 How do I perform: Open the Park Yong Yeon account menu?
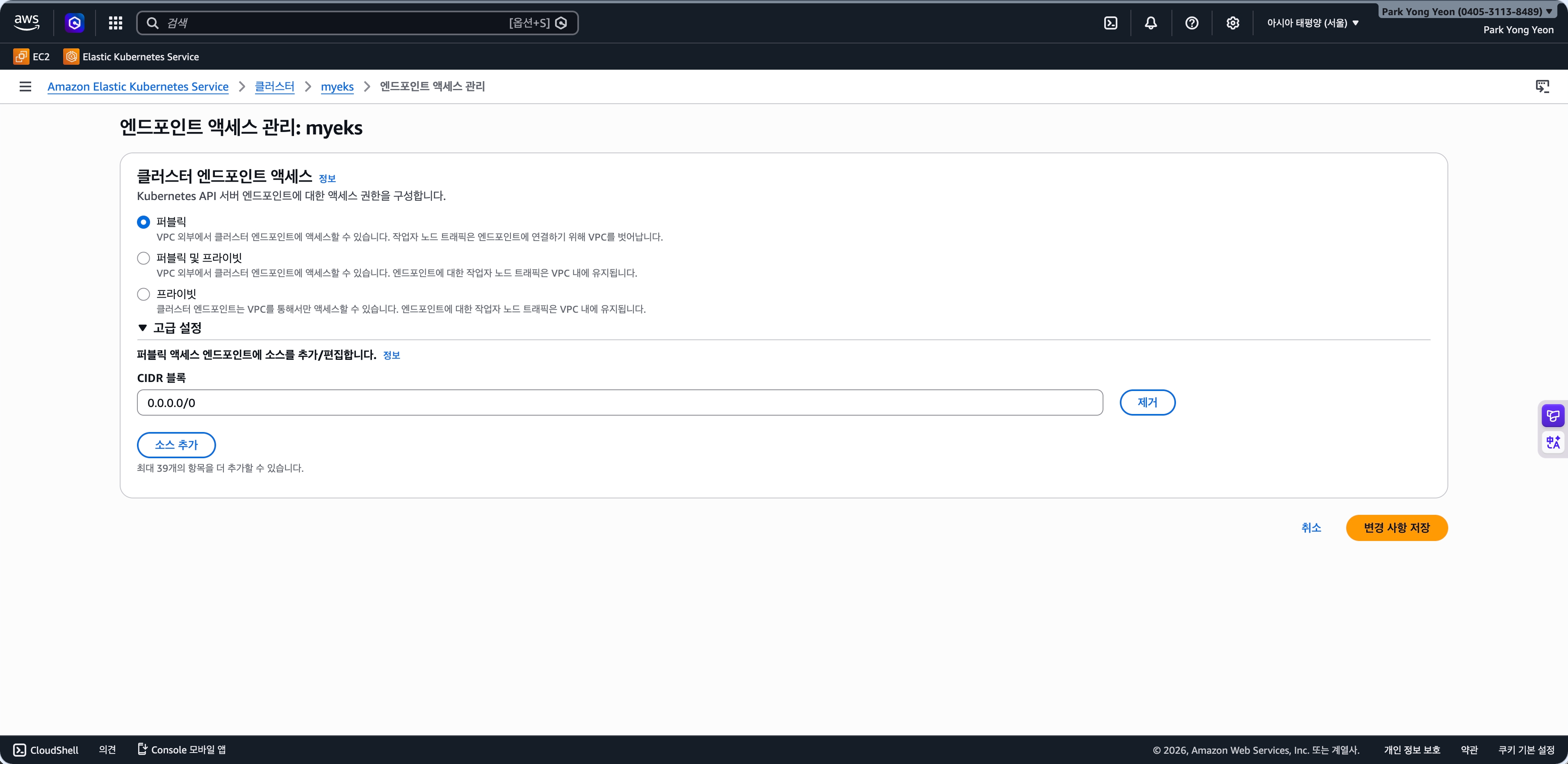coord(1466,11)
